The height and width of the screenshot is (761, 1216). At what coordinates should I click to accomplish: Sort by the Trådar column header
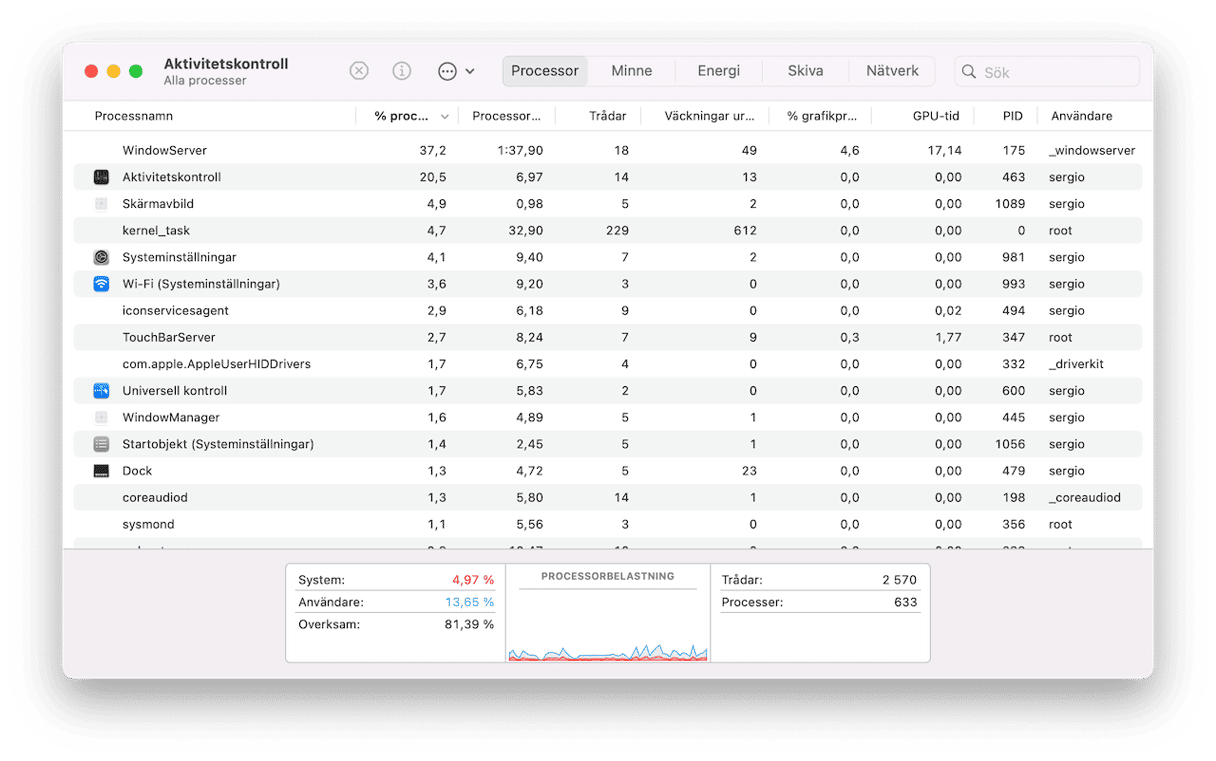click(608, 116)
